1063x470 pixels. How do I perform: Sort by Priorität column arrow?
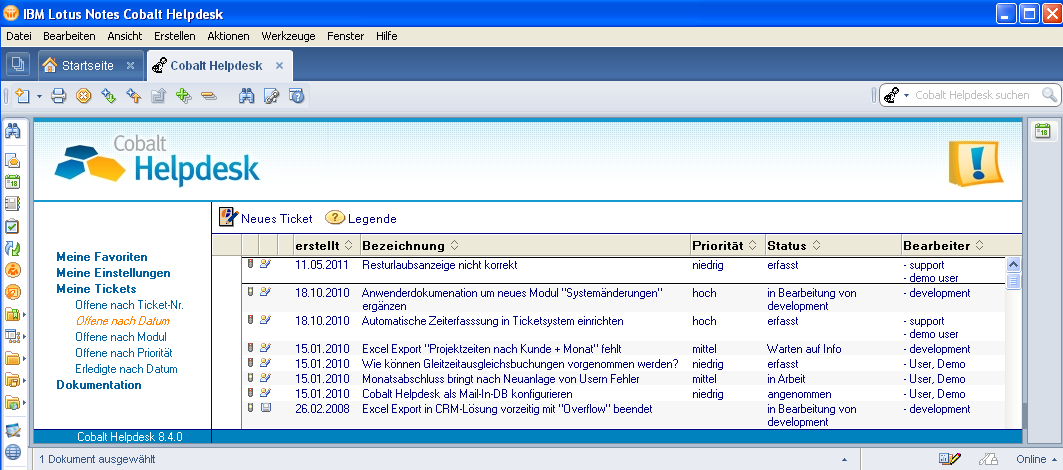tap(753, 246)
